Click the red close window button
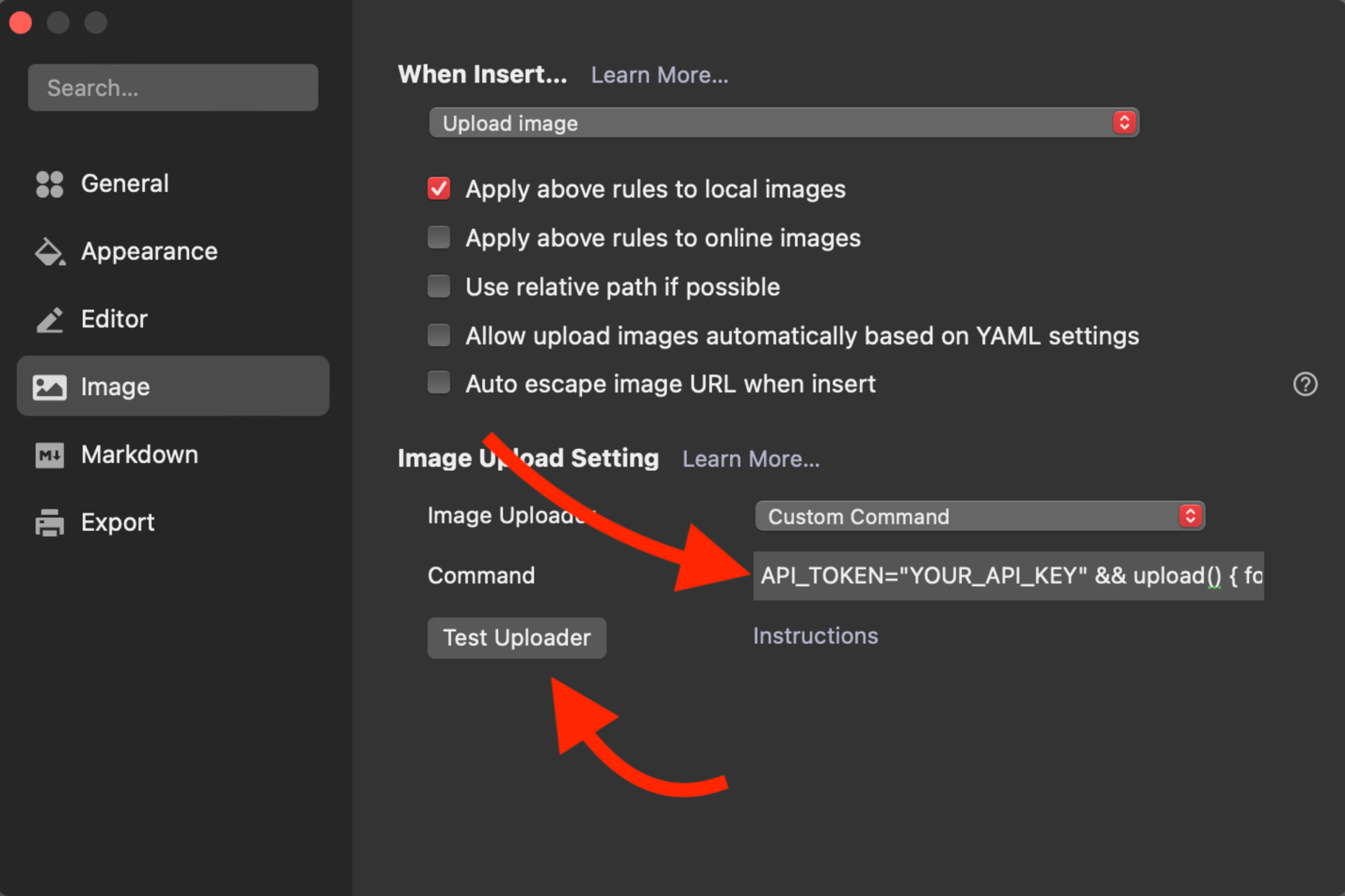 point(21,22)
